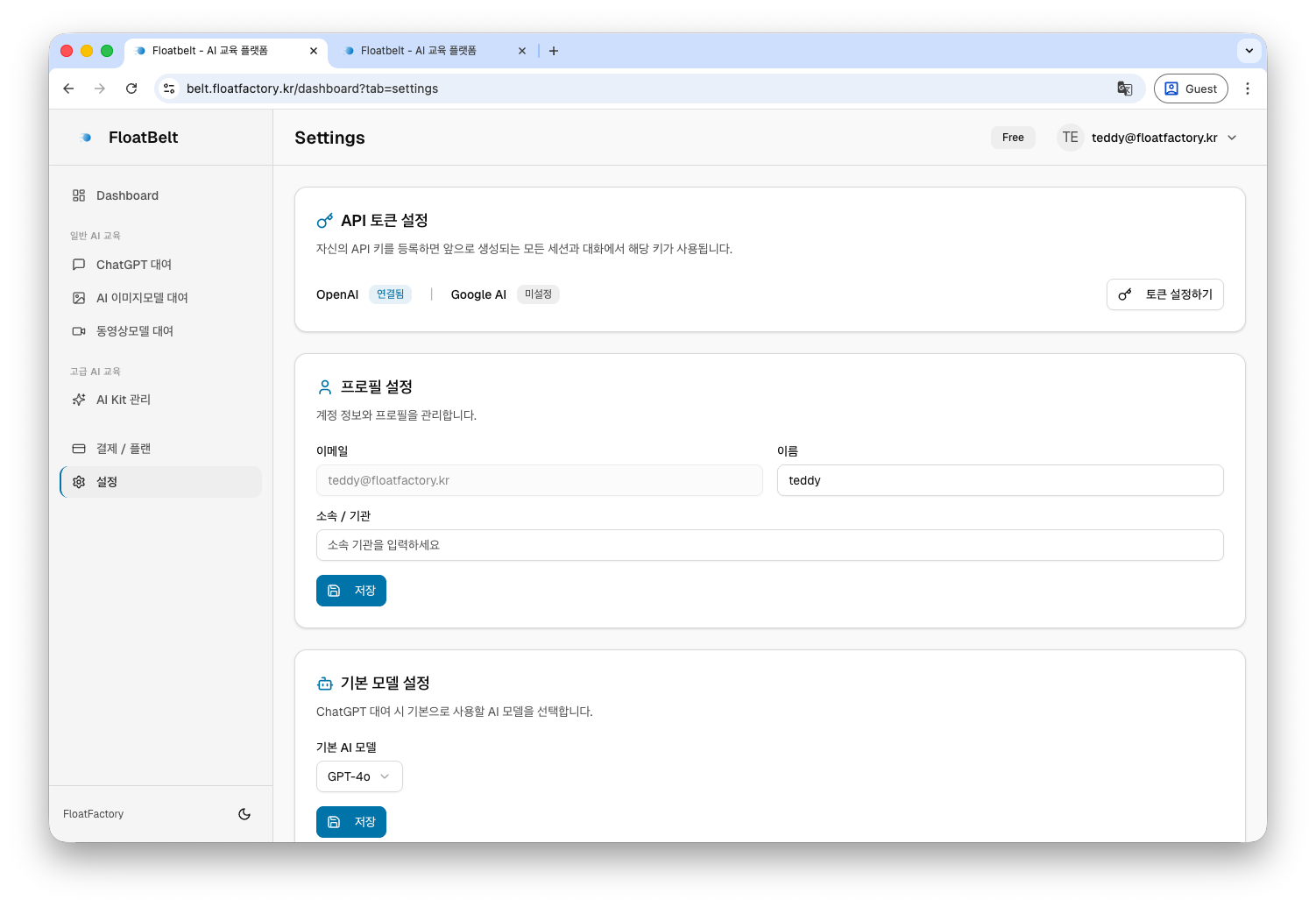Click the API 토큰 설정 key icon

[x=324, y=220]
